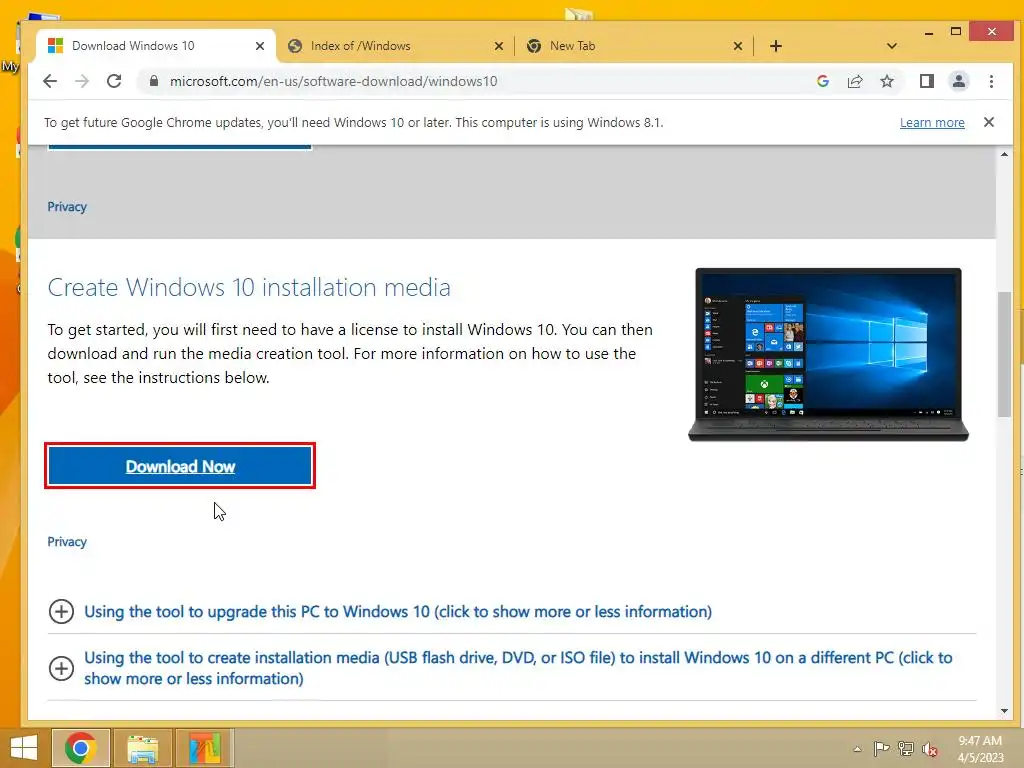
Task: Open the Chrome side panel icon
Action: click(x=927, y=81)
